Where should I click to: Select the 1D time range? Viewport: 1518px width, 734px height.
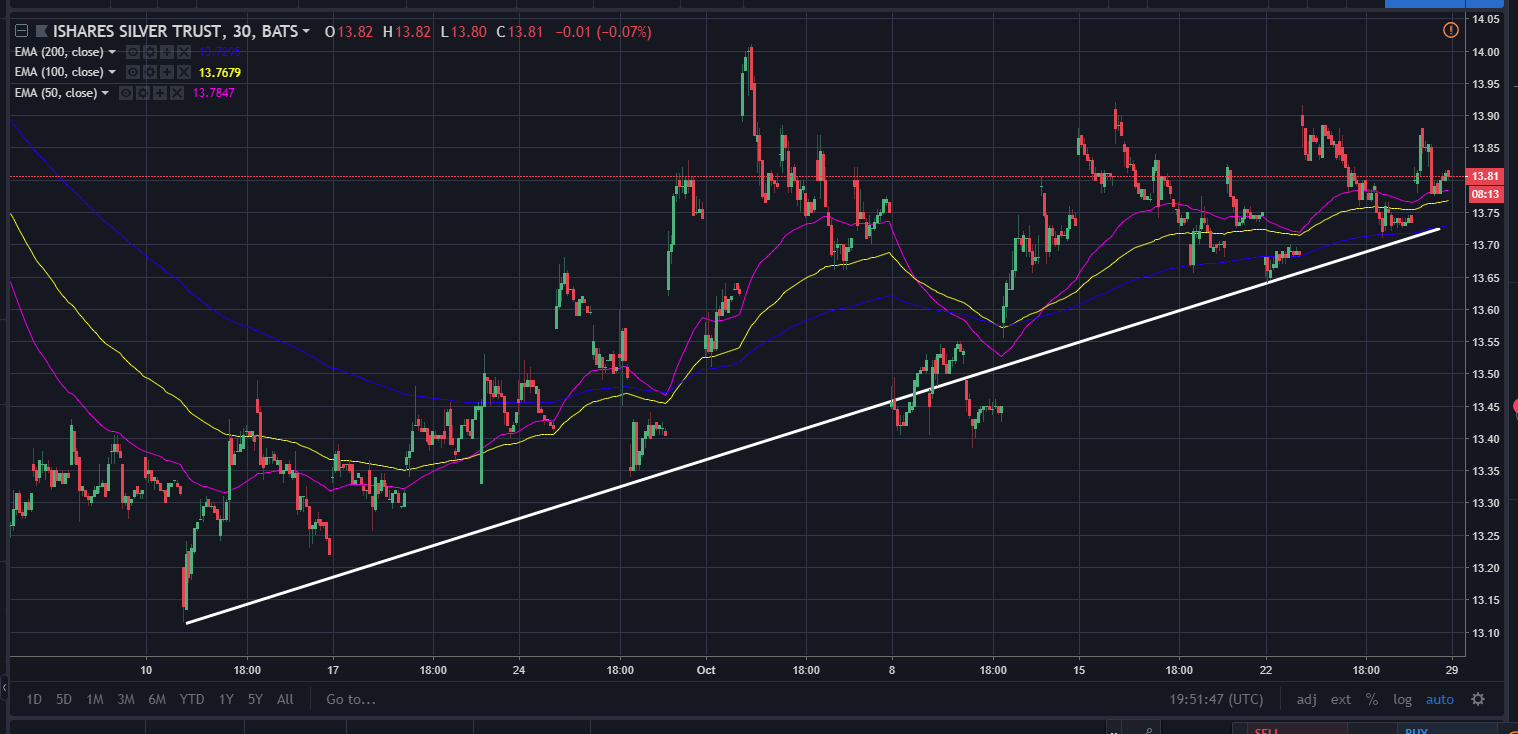pos(34,699)
